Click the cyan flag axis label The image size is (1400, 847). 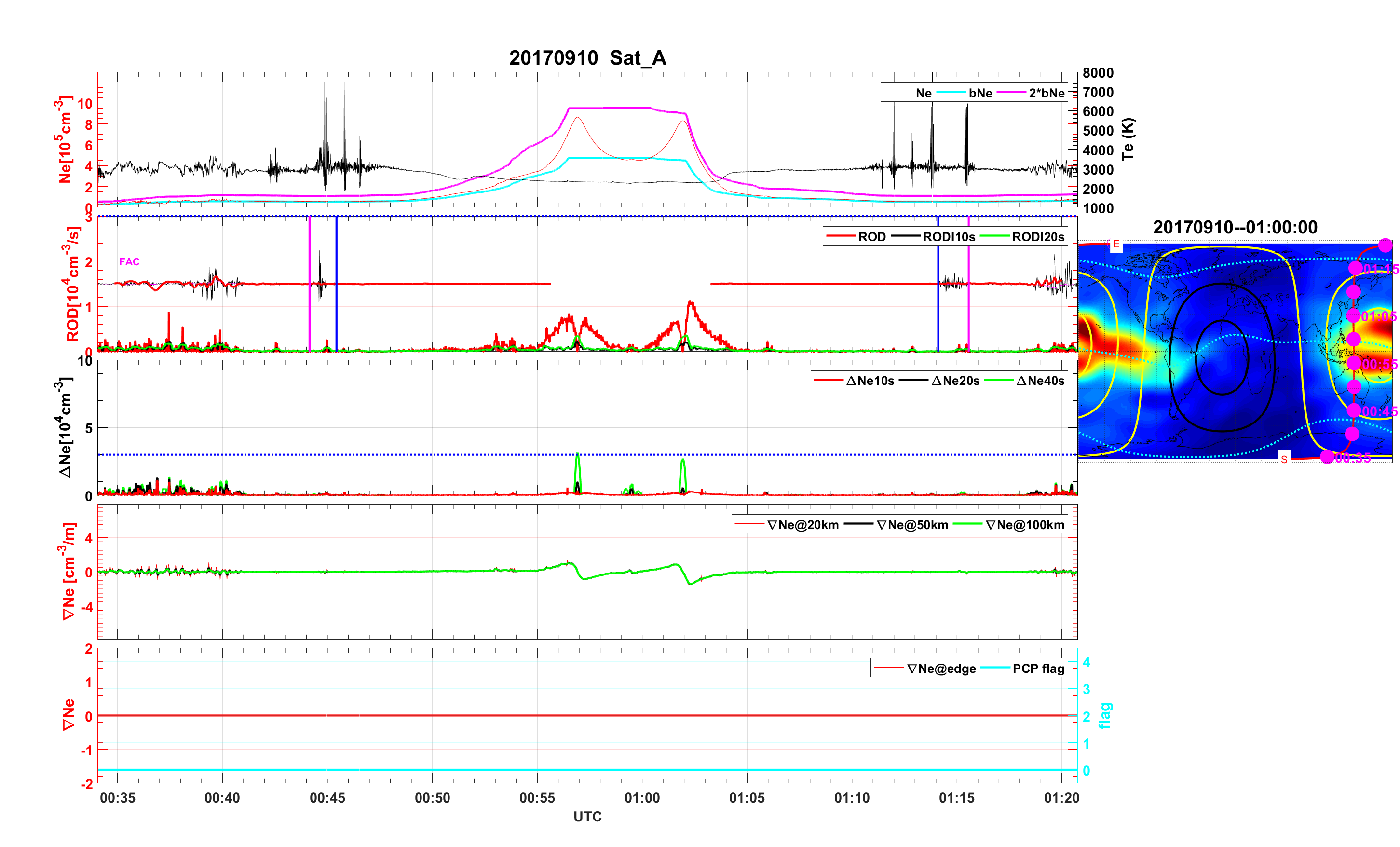pyautogui.click(x=1105, y=716)
